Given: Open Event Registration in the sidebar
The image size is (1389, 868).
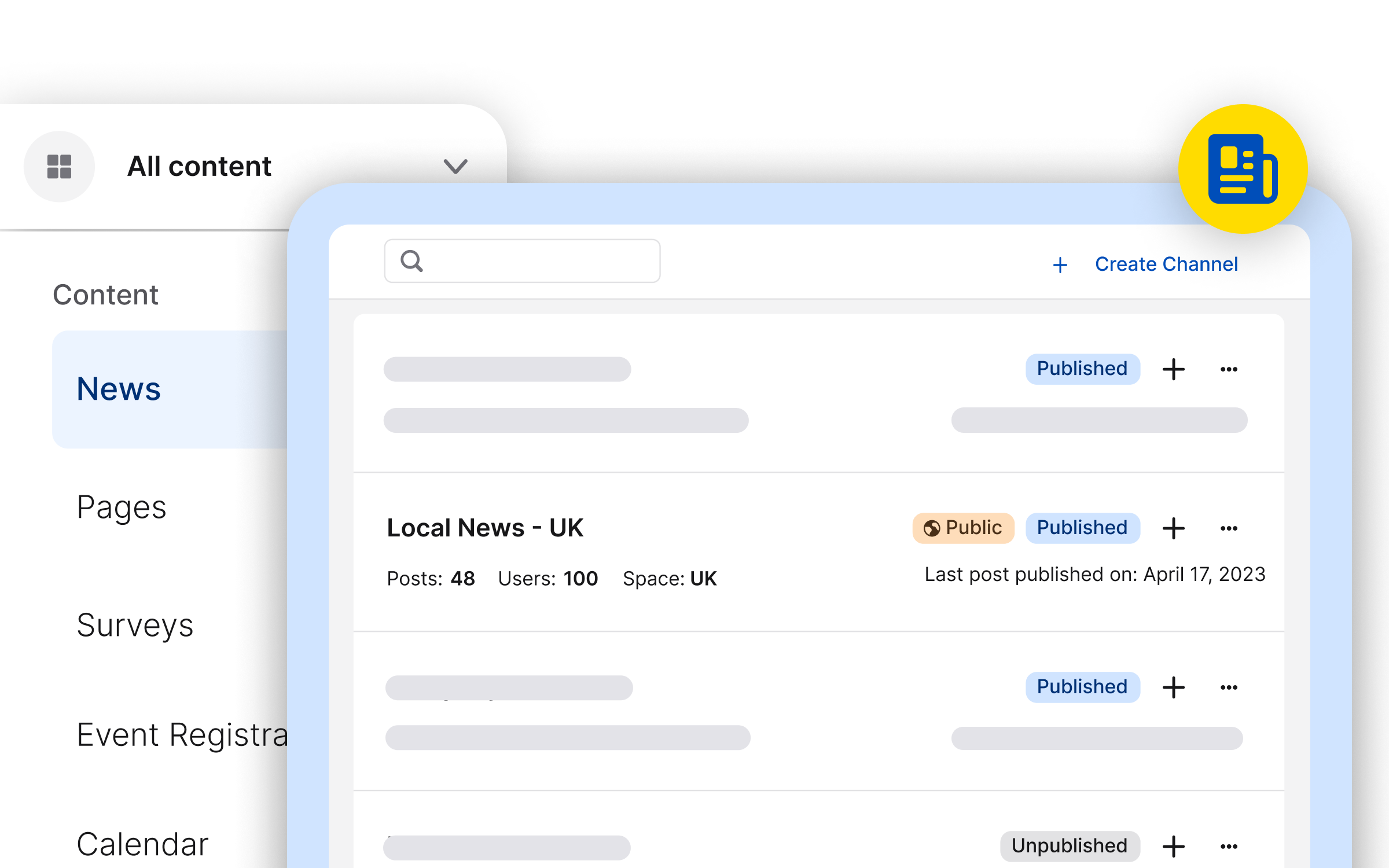Looking at the screenshot, I should tap(182, 735).
